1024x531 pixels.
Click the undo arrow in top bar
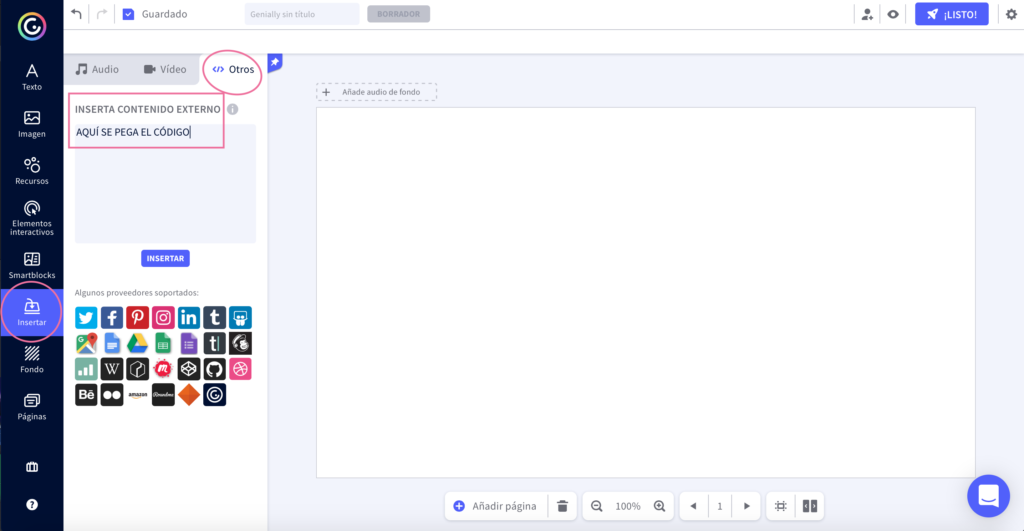point(77,14)
